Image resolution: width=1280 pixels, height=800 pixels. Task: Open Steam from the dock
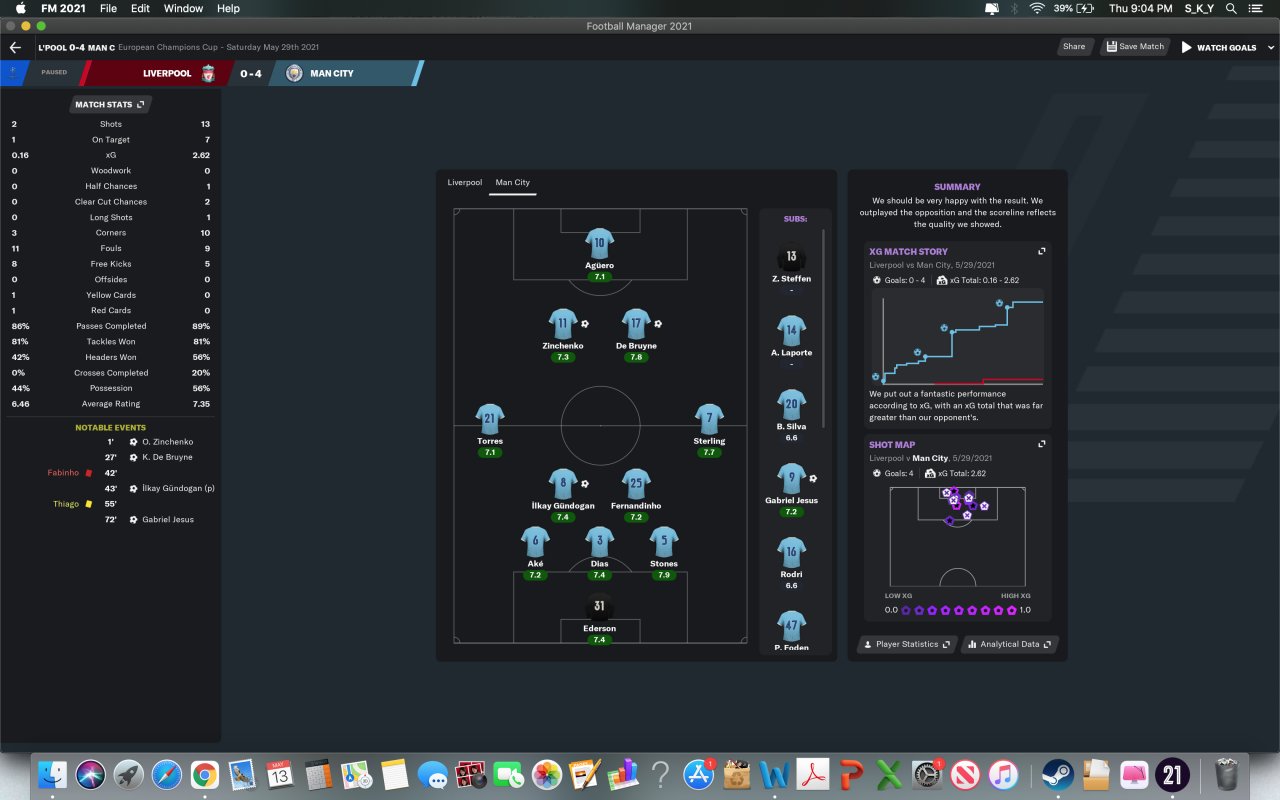coord(1058,774)
